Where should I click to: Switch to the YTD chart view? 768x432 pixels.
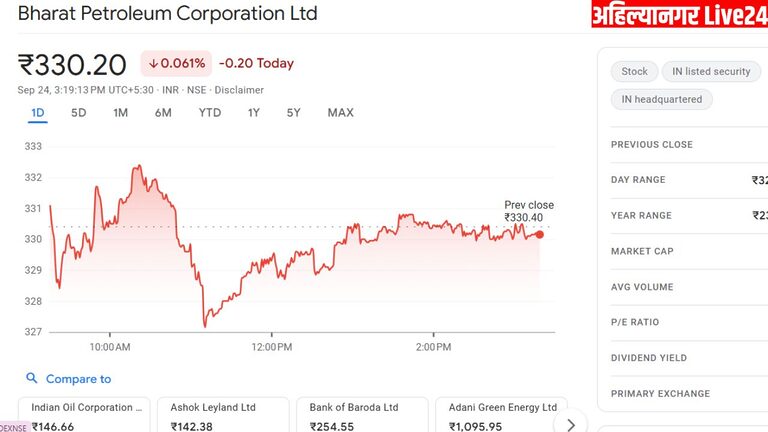(210, 113)
